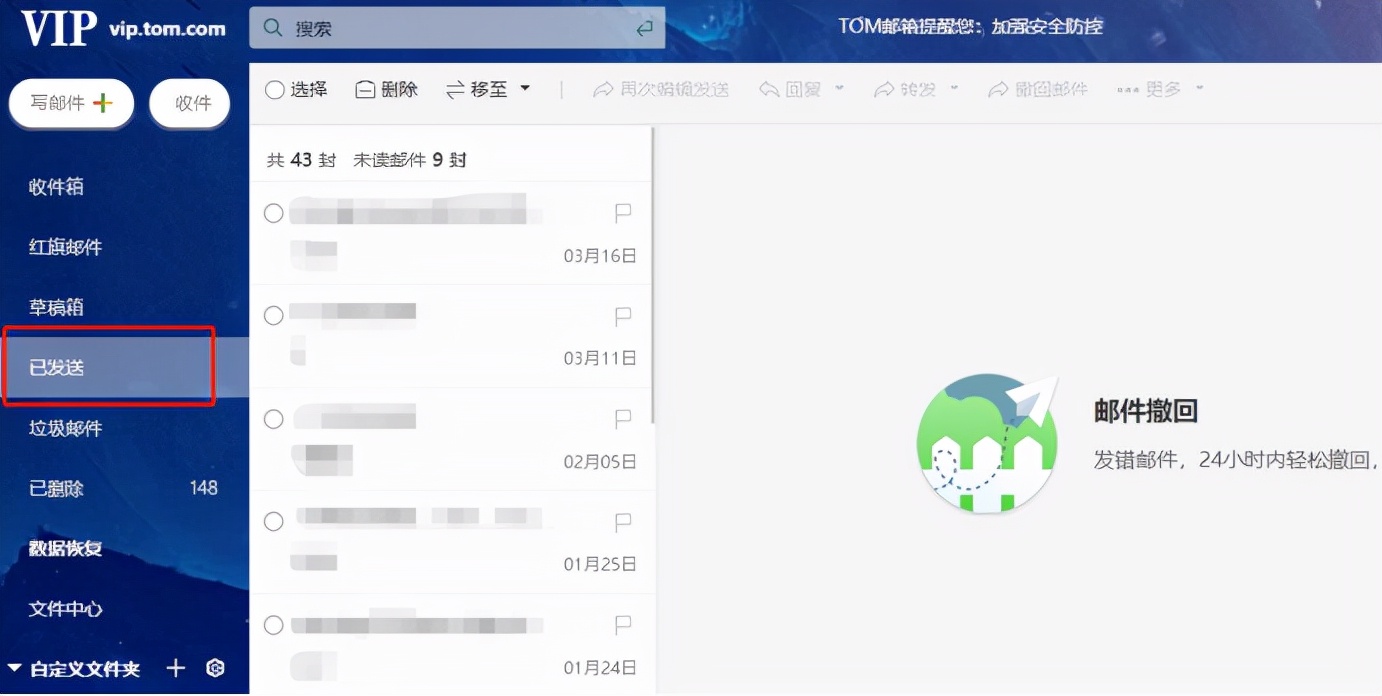Open the 已删除 deleted folder showing 148
1382x696 pixels.
(x=57, y=488)
